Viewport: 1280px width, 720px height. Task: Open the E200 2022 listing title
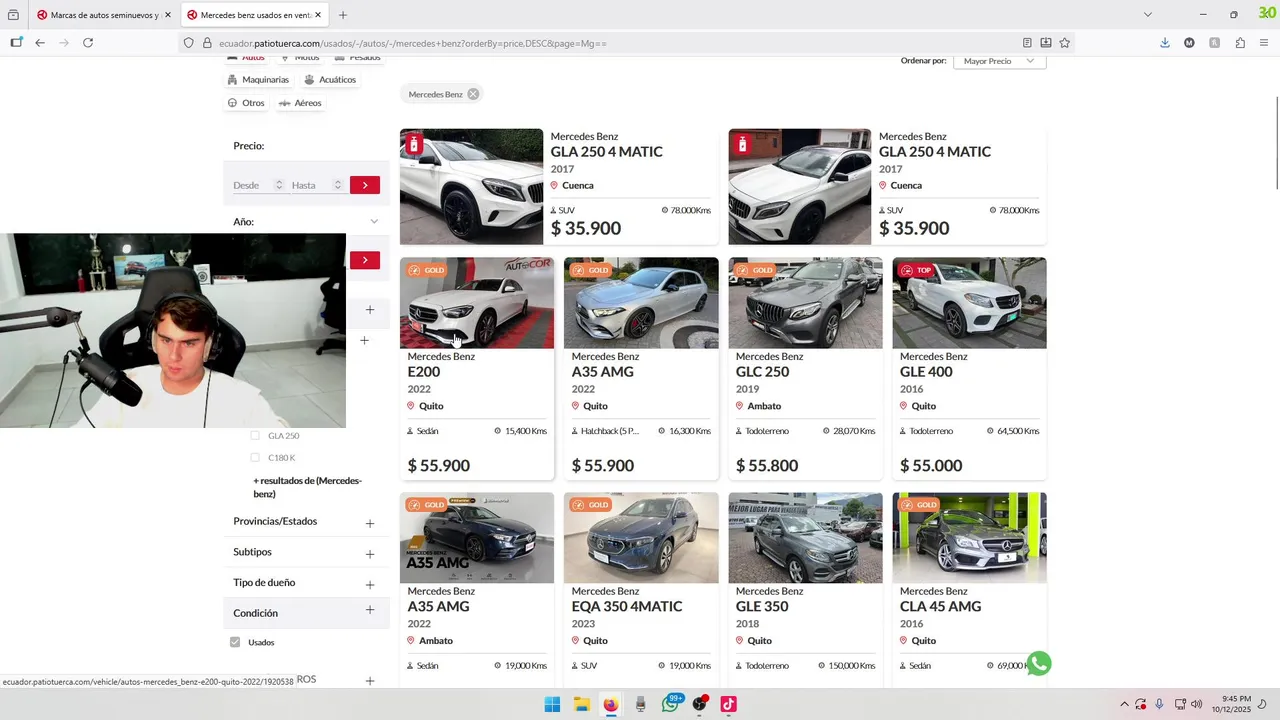(423, 372)
